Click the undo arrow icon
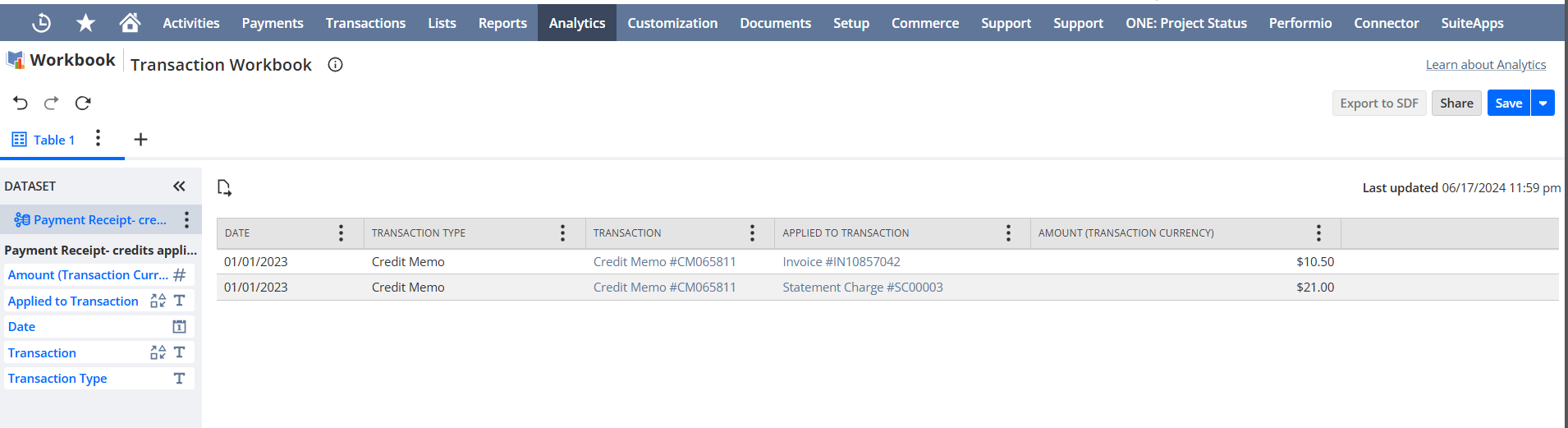Screen dimensions: 1568x428 [21, 103]
